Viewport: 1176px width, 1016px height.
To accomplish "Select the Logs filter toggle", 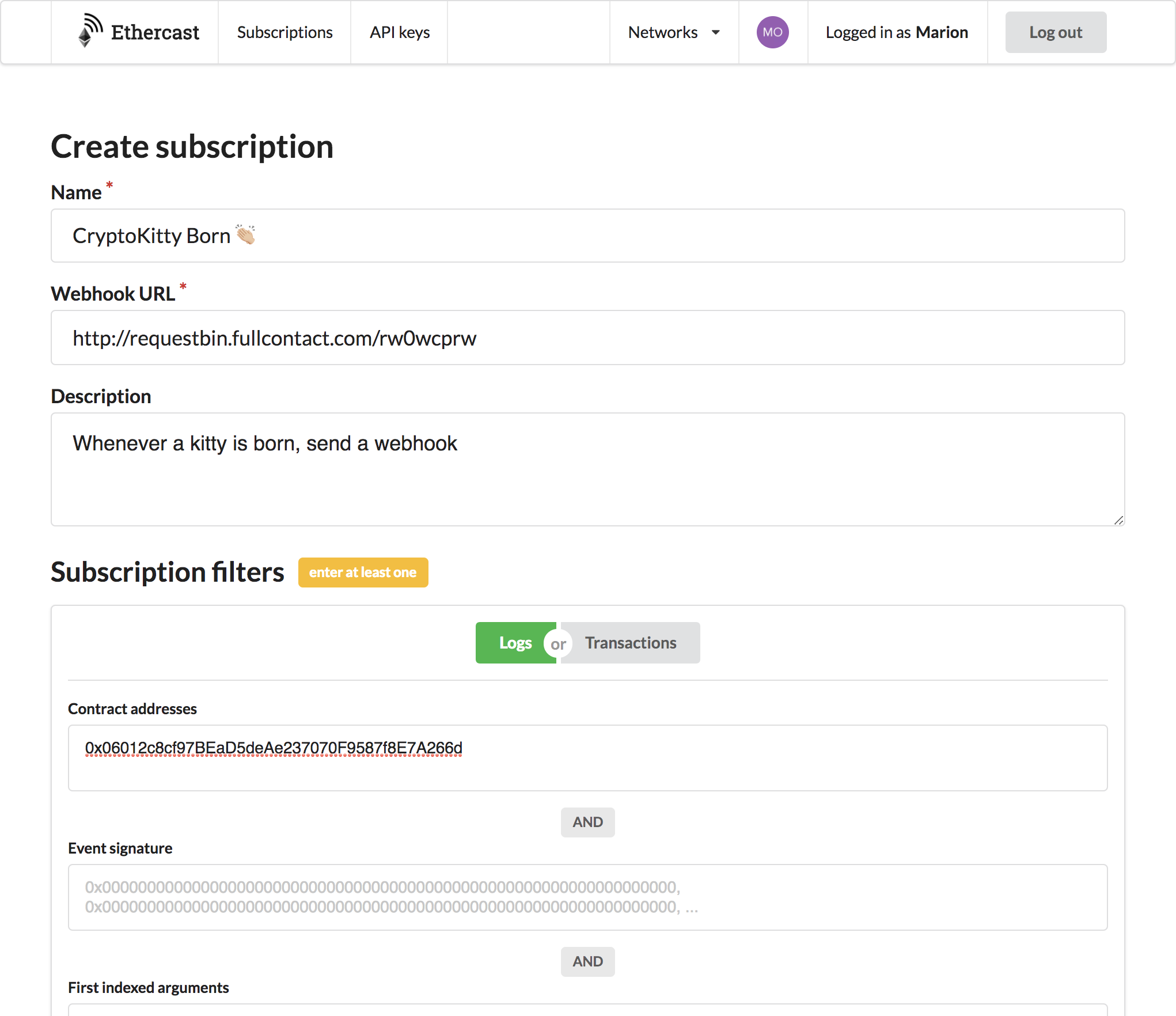I will (514, 643).
